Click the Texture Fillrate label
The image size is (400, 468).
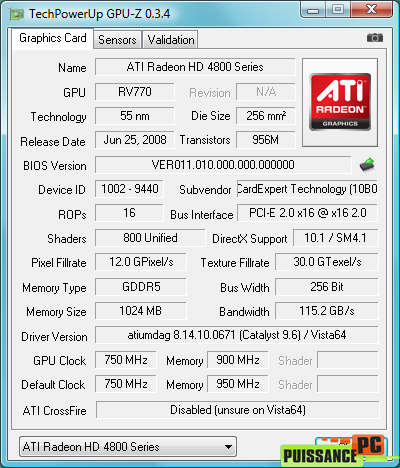coord(235,263)
